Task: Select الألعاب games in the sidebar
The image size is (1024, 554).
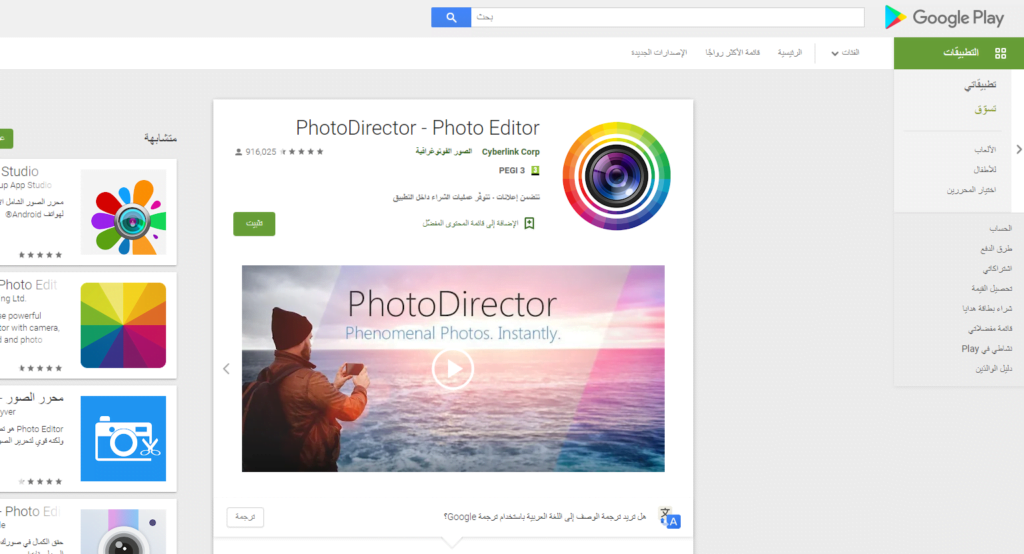Action: tap(985, 149)
